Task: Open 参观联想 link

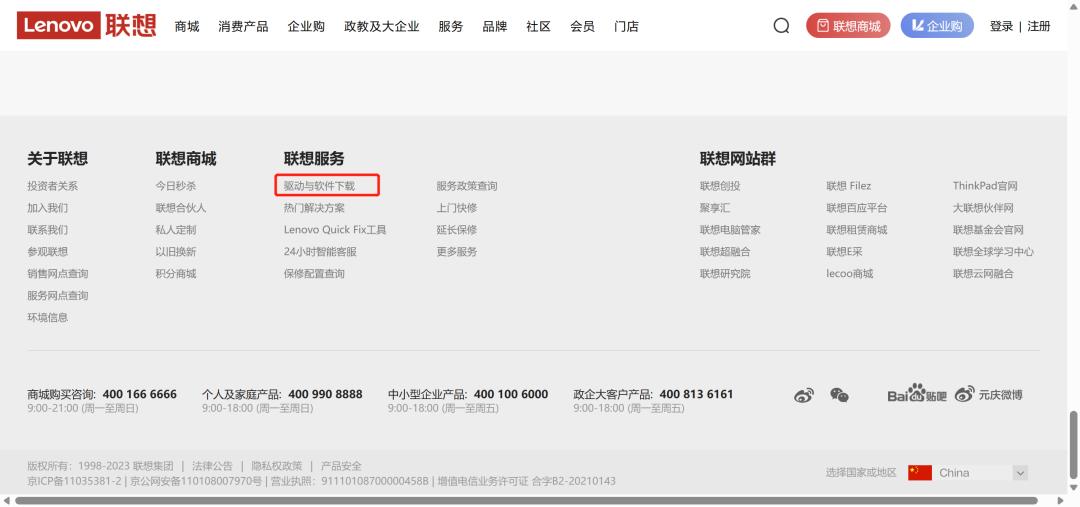Action: click(48, 252)
